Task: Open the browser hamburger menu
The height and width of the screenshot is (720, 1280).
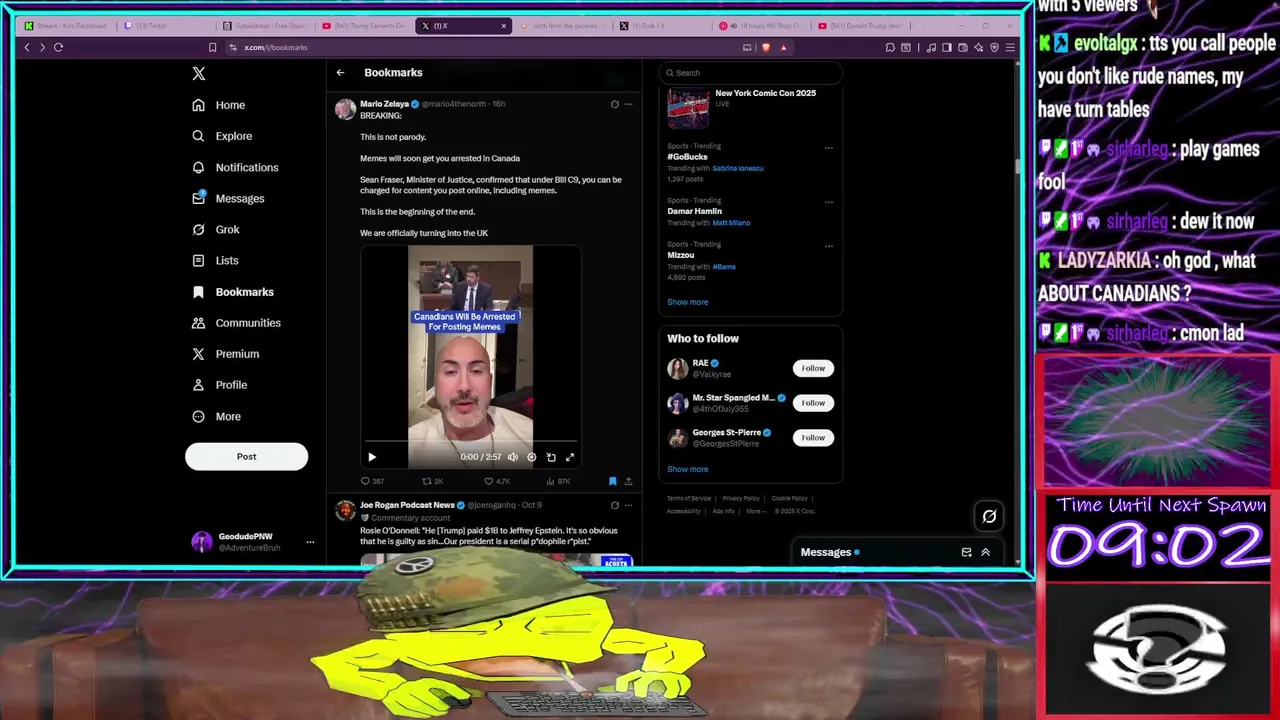Action: click(1010, 47)
